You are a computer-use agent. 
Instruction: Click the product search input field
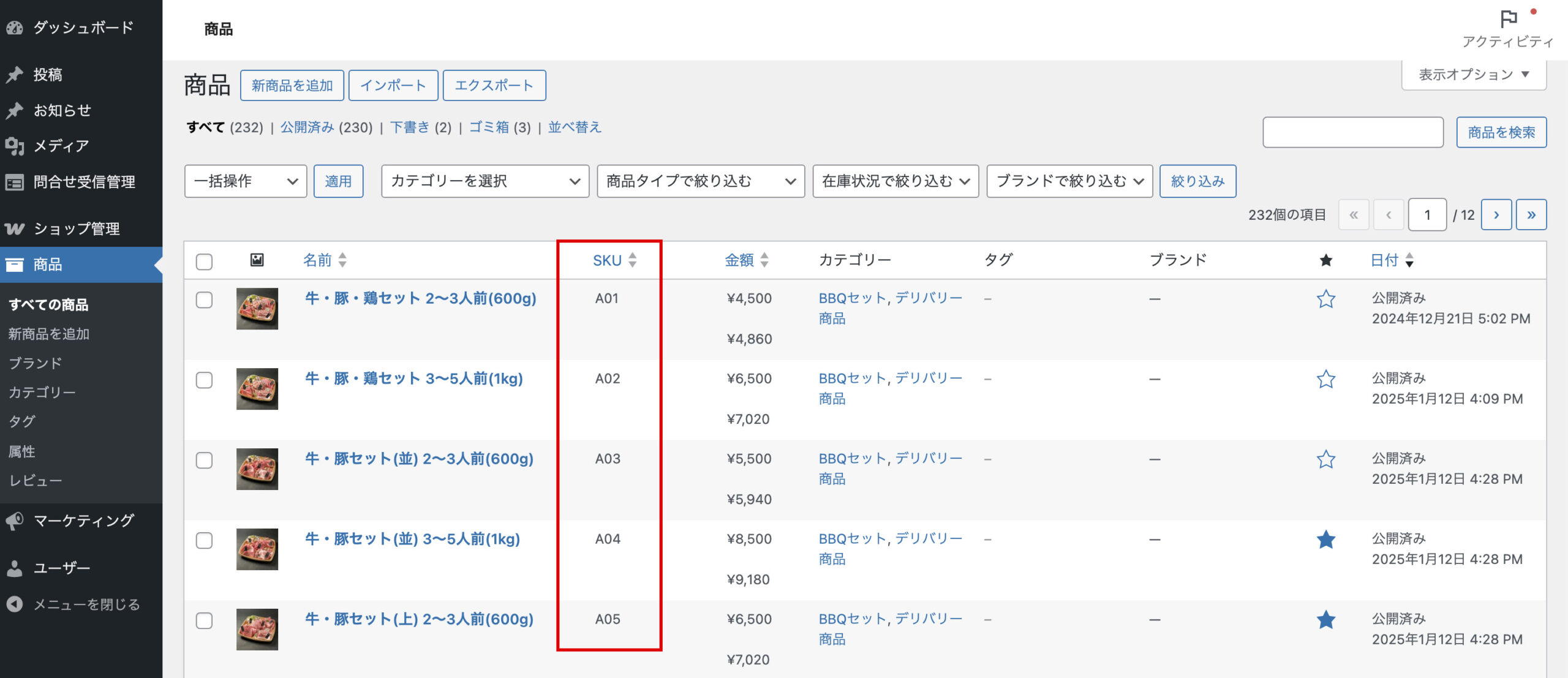pos(1352,132)
